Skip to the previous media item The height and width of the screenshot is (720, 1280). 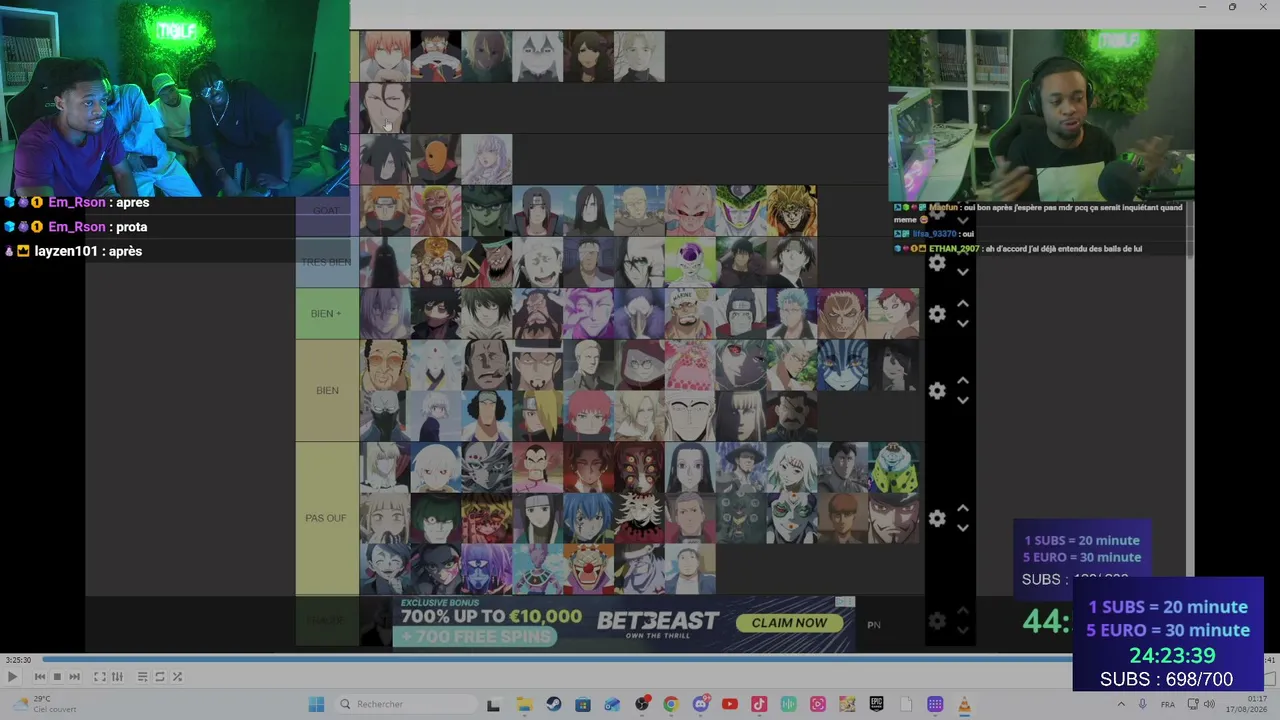(40, 677)
